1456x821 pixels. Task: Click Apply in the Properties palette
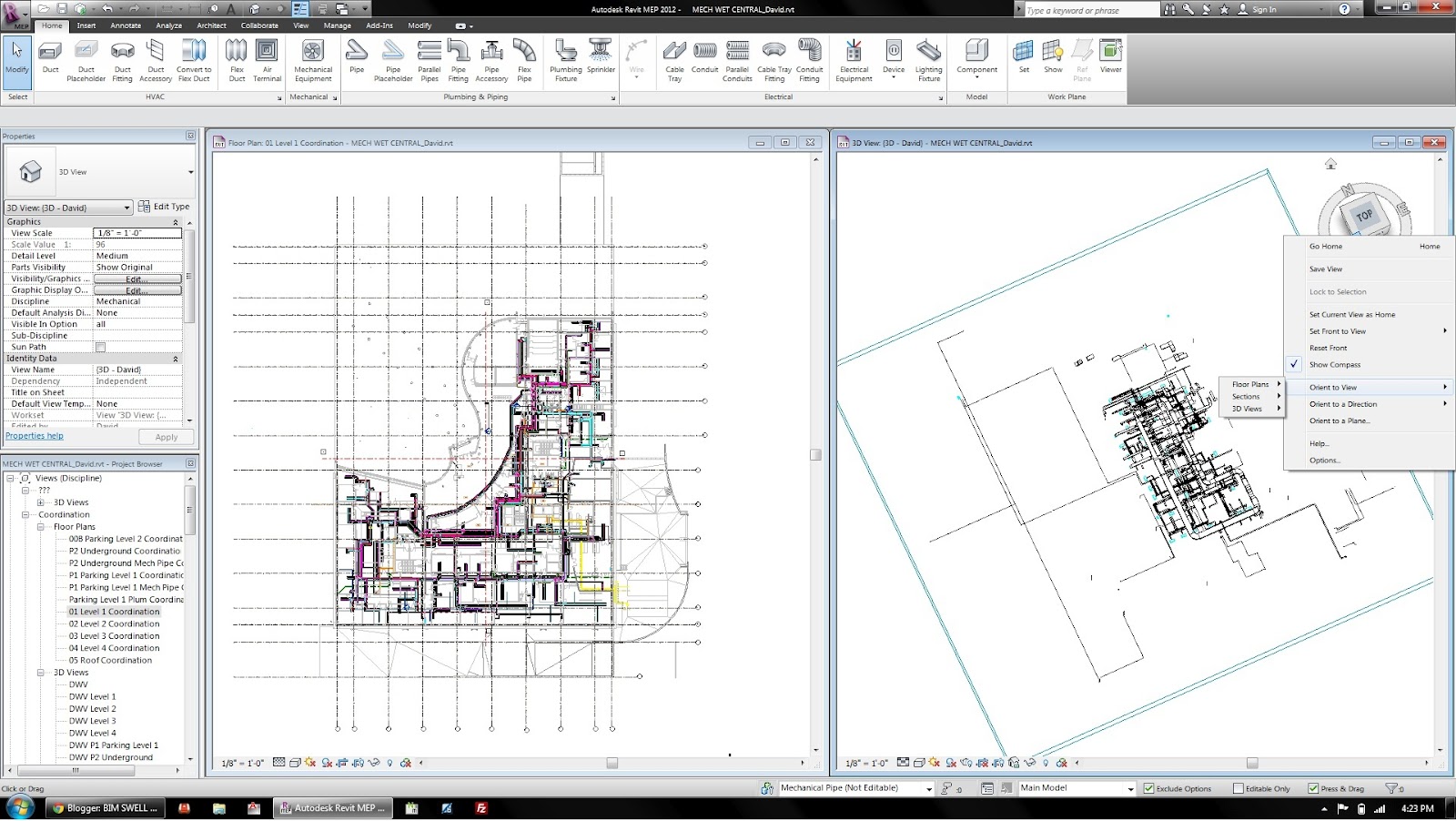click(166, 436)
